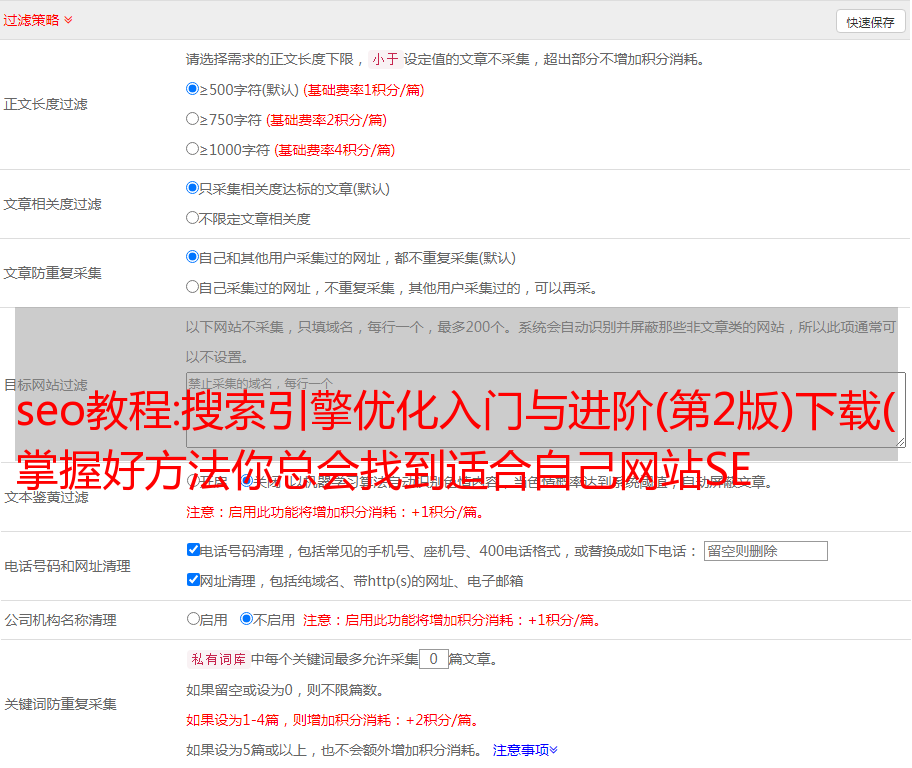Select 自己和其他用户采集过的网址 no-repeat option
The image size is (912, 768).
(x=193, y=257)
